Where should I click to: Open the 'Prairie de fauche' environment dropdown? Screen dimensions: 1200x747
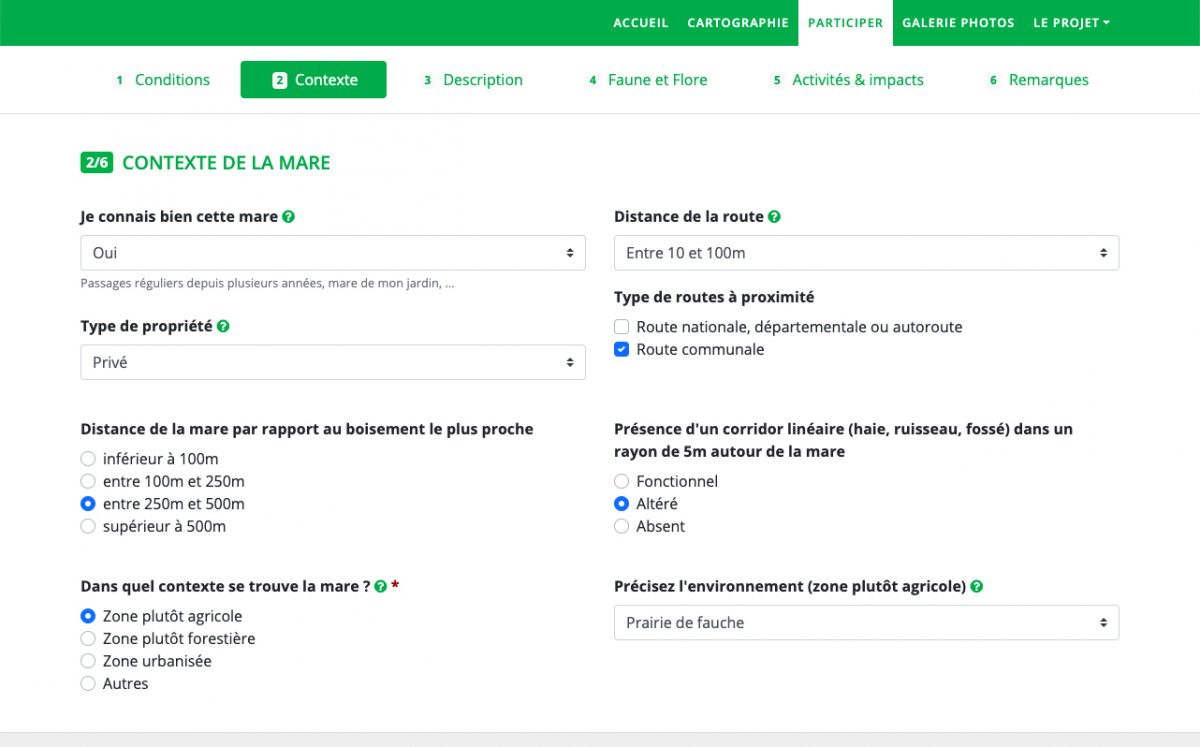point(866,622)
